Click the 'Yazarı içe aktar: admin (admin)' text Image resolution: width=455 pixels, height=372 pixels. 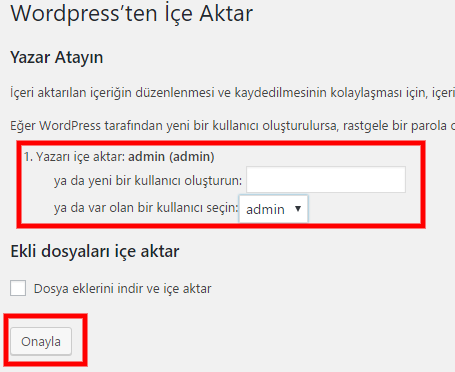(x=125, y=156)
